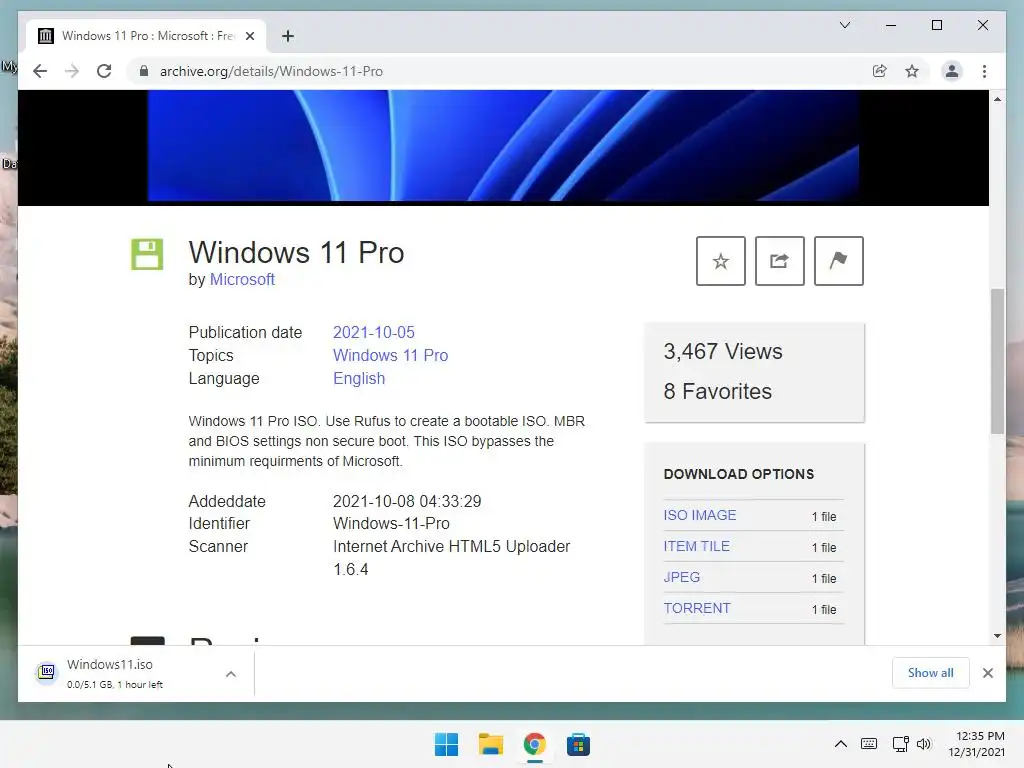Share this archive item

pyautogui.click(x=779, y=261)
